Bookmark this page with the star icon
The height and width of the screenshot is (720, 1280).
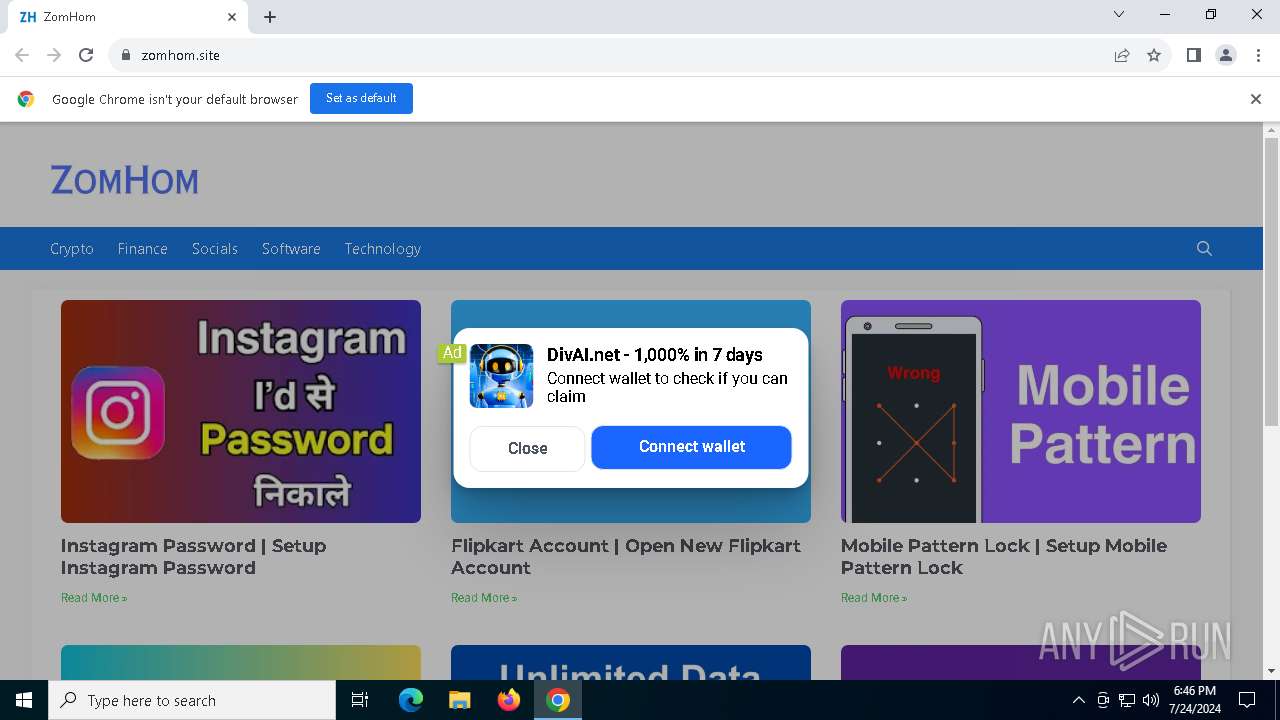(x=1154, y=55)
